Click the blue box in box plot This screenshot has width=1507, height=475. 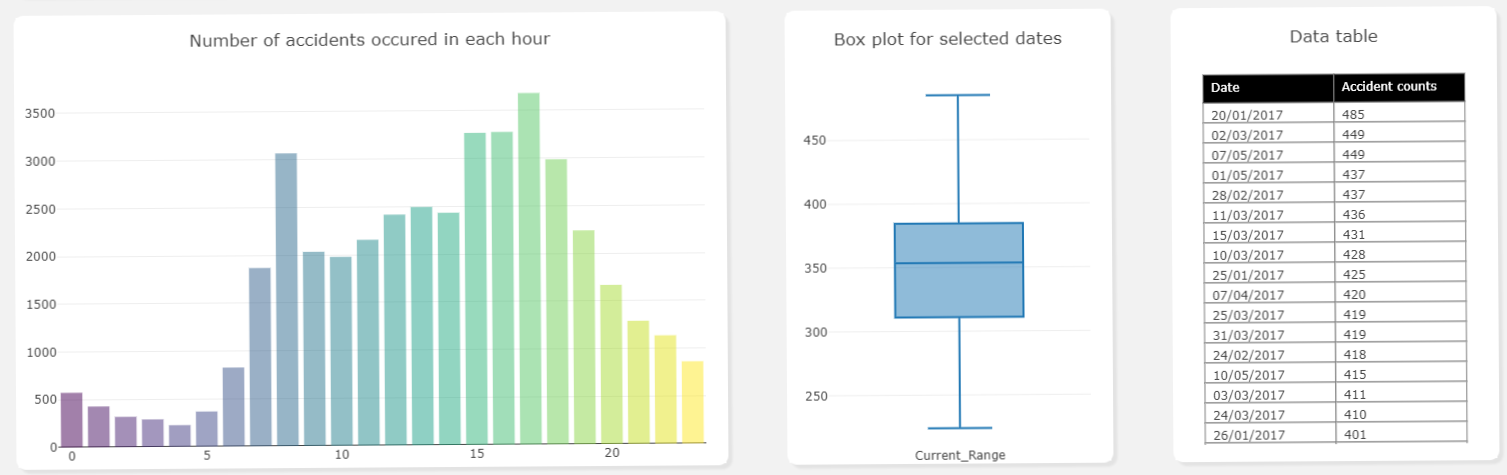click(959, 270)
